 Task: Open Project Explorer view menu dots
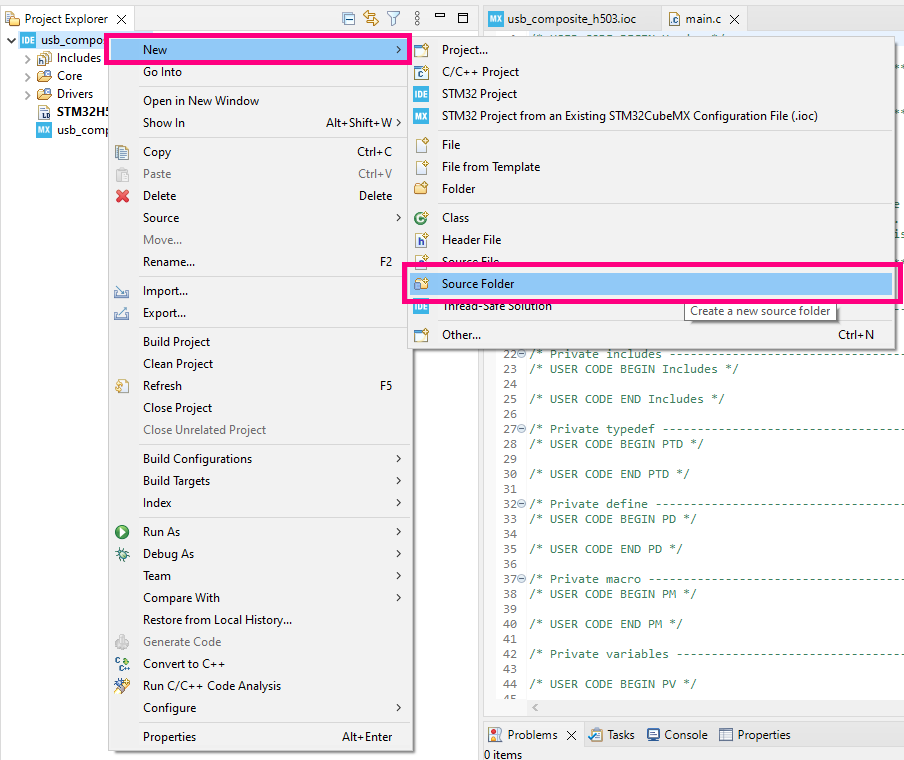point(417,18)
